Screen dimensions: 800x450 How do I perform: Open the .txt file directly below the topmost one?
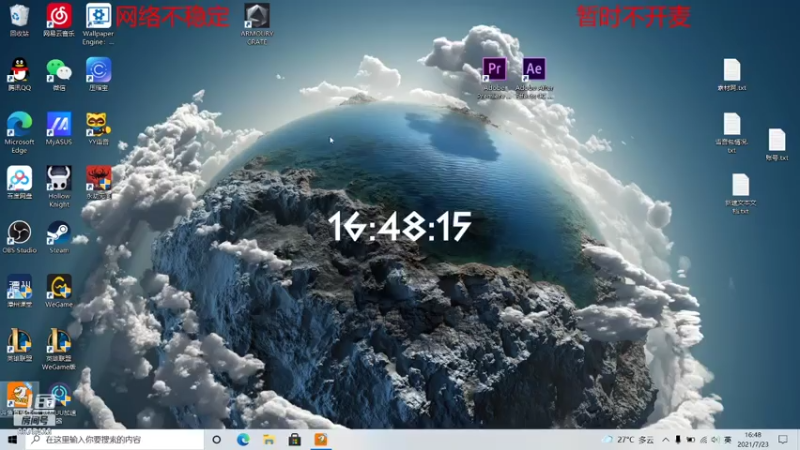pos(732,133)
